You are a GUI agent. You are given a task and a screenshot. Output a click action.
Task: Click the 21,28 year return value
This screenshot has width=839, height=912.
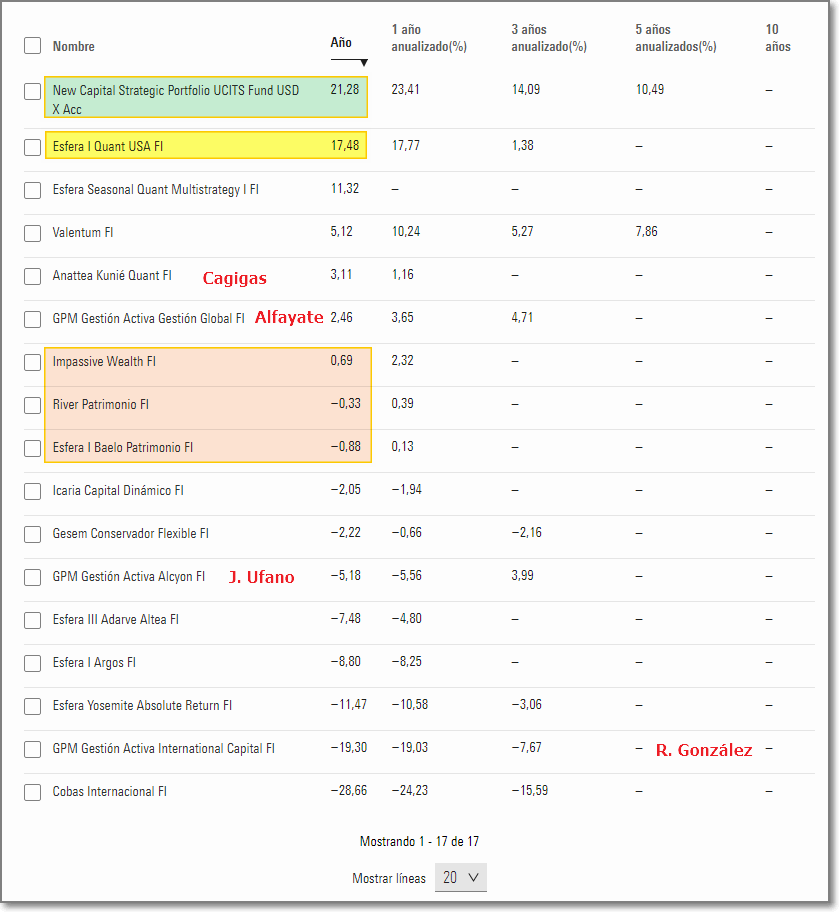[x=345, y=90]
